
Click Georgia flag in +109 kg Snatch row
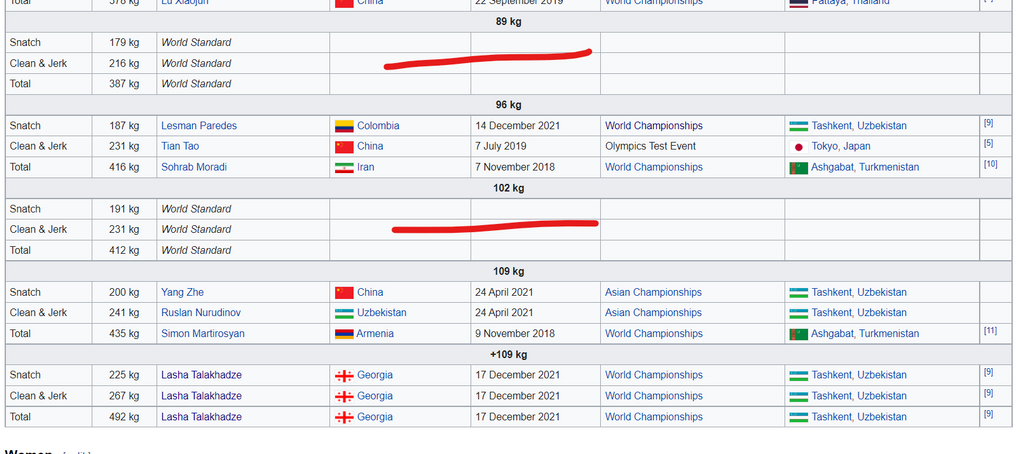(x=344, y=376)
